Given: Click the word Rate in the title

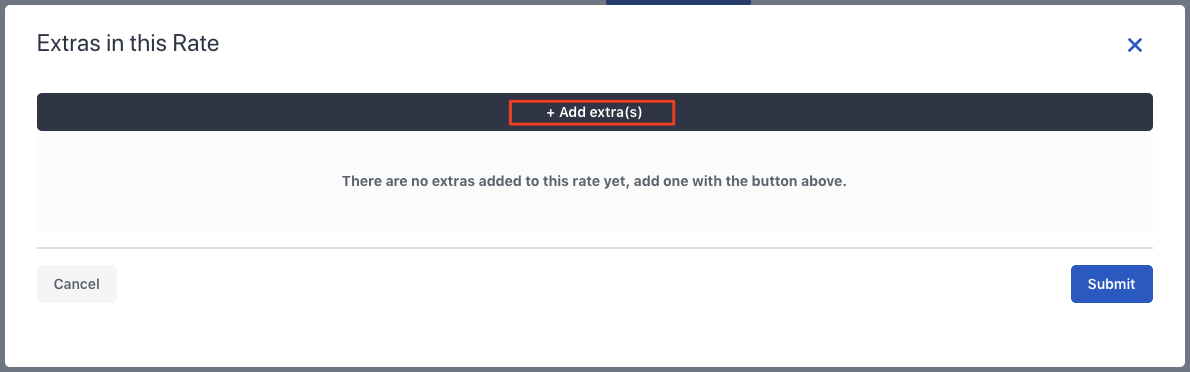Looking at the screenshot, I should point(200,43).
